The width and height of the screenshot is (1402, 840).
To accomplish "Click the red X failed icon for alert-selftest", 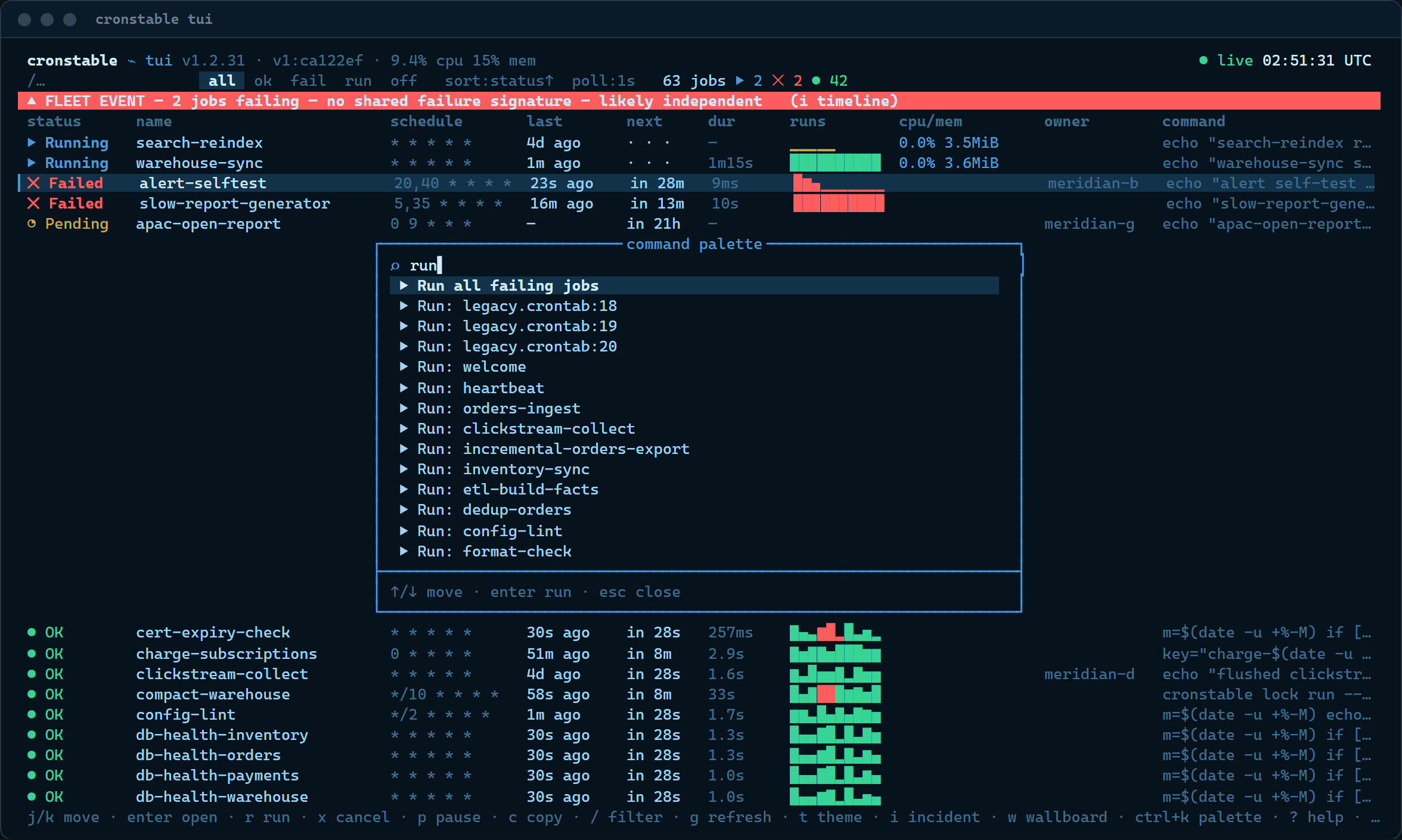I will click(34, 183).
